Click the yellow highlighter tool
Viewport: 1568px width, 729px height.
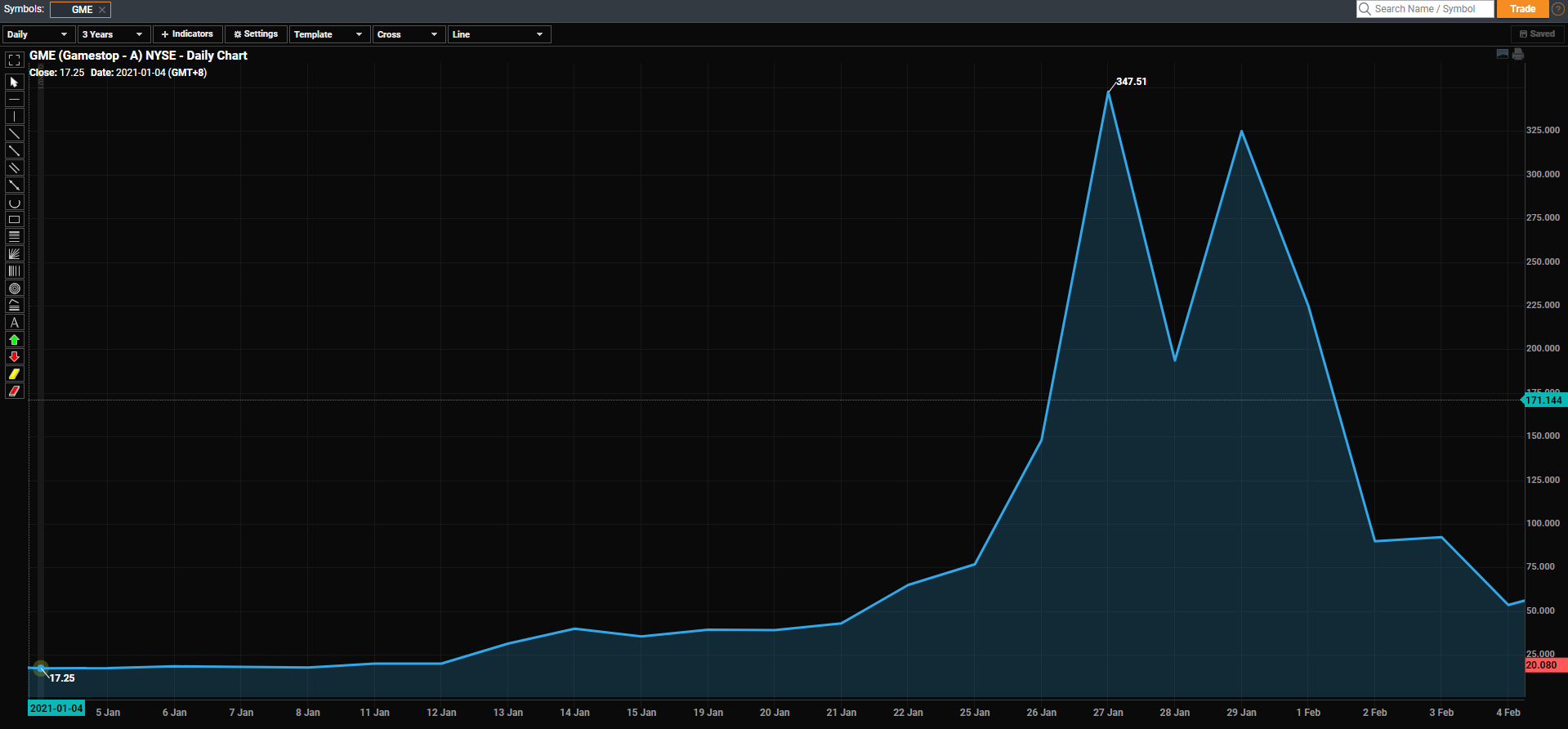[x=14, y=374]
